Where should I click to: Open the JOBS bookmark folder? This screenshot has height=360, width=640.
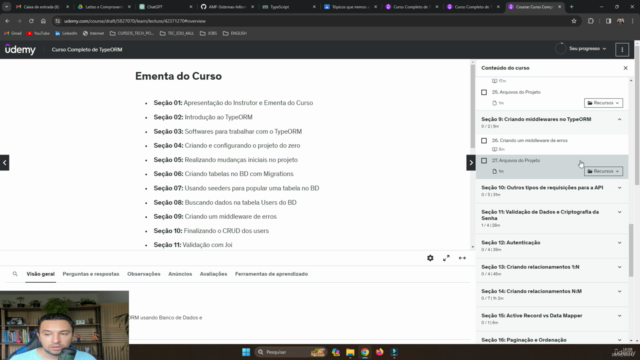tap(209, 33)
